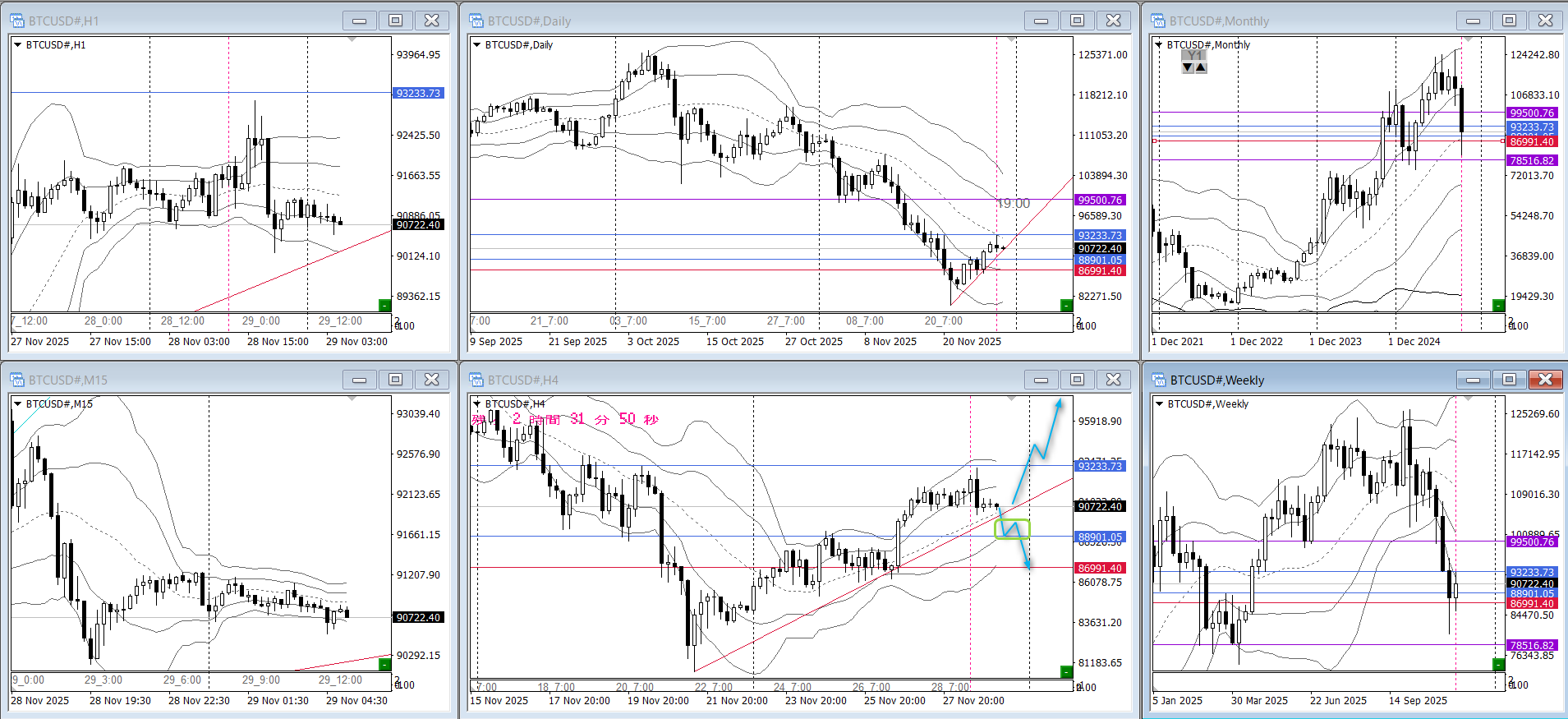Click the BTCUSD#,M15 window title icon
This screenshot has width=1568, height=719.
(x=16, y=380)
